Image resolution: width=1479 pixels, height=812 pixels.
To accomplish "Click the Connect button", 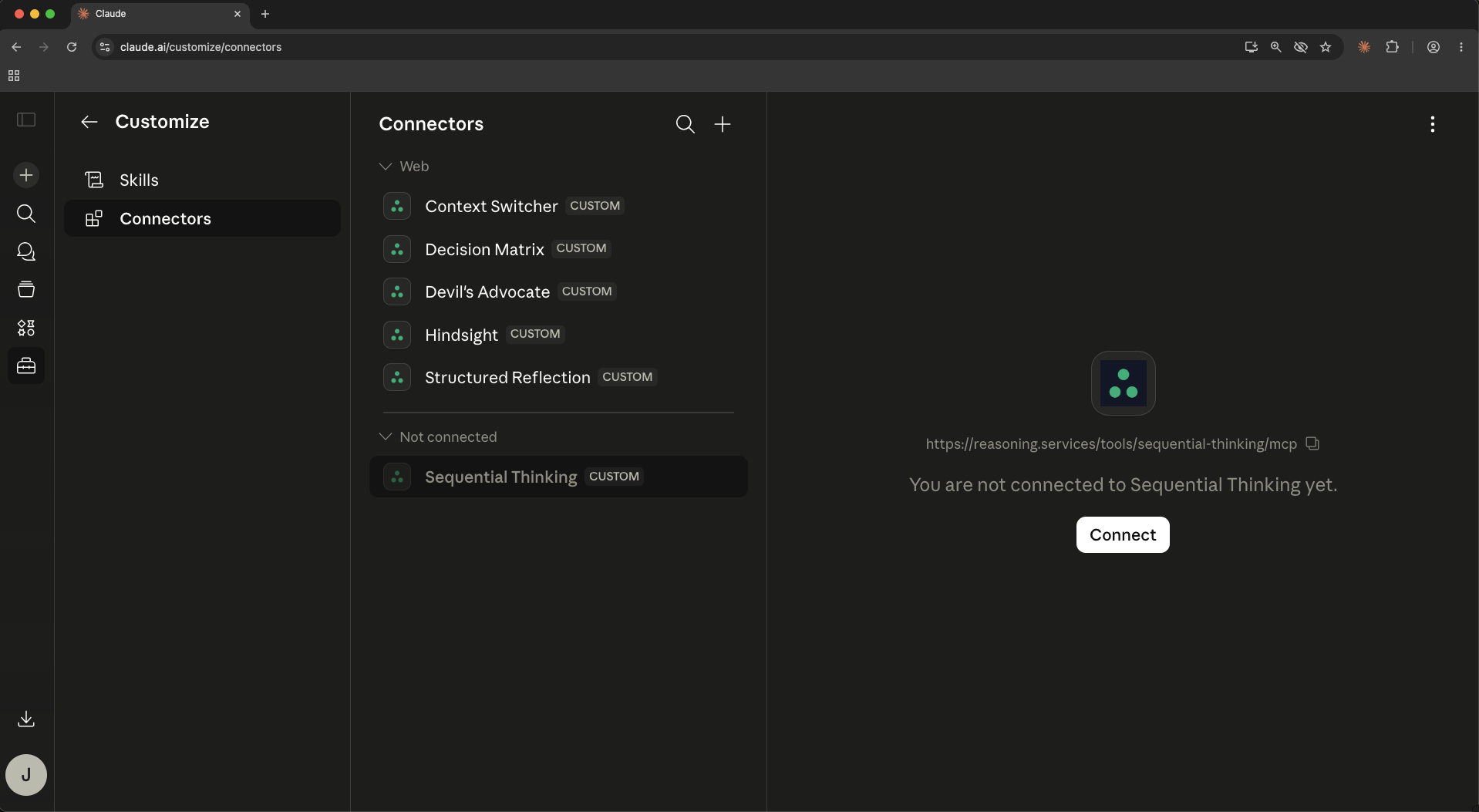I will [1123, 534].
